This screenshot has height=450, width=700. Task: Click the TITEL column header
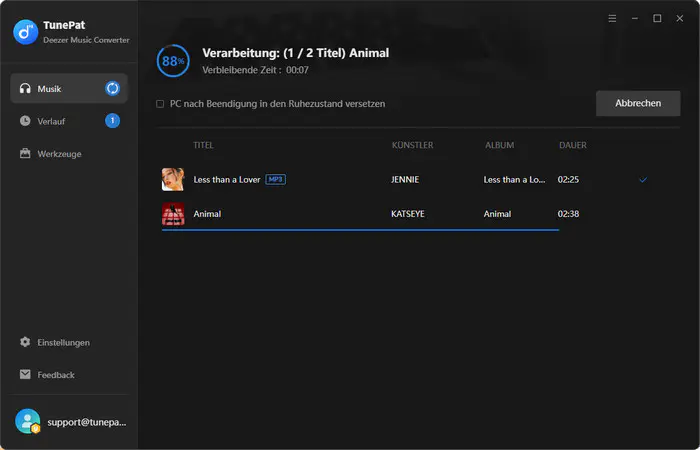coord(203,145)
